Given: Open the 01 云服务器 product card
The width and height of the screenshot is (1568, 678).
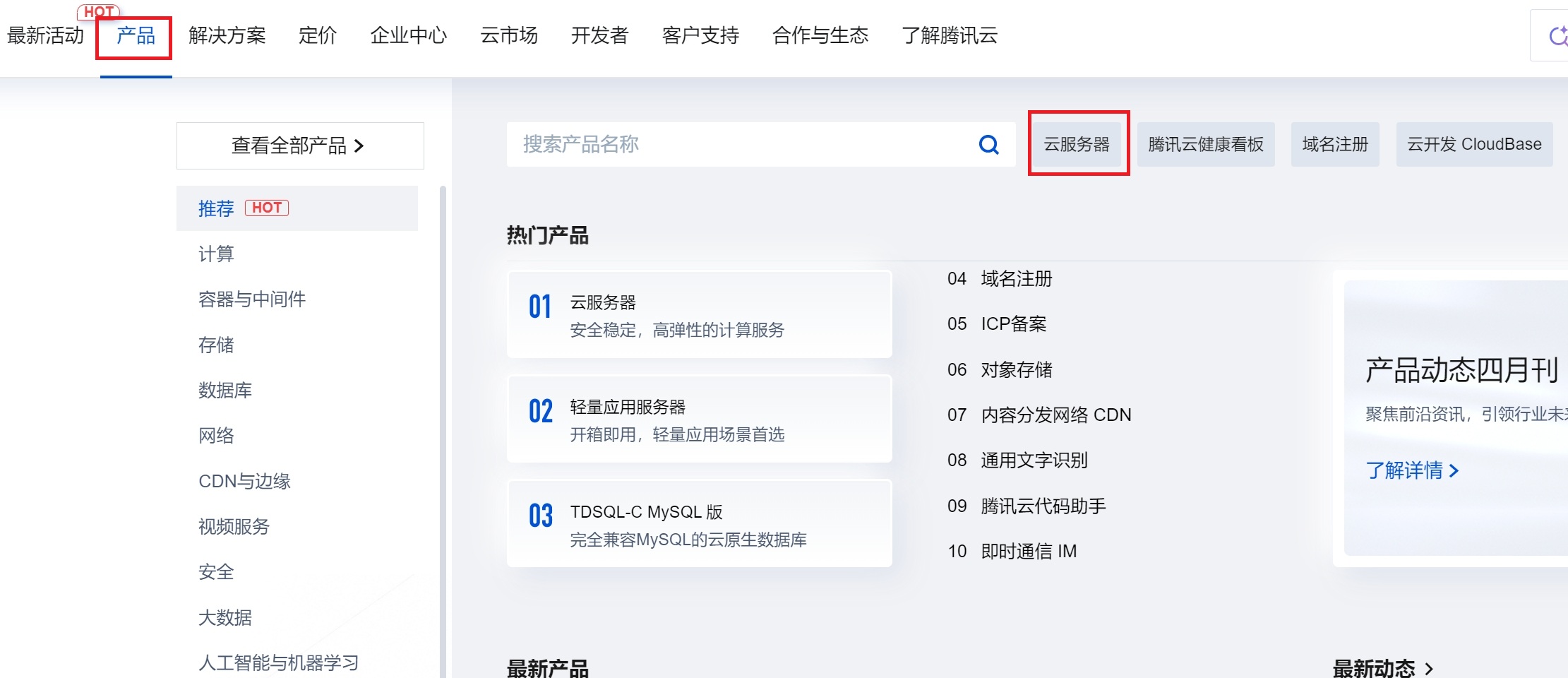Looking at the screenshot, I should tap(700, 315).
